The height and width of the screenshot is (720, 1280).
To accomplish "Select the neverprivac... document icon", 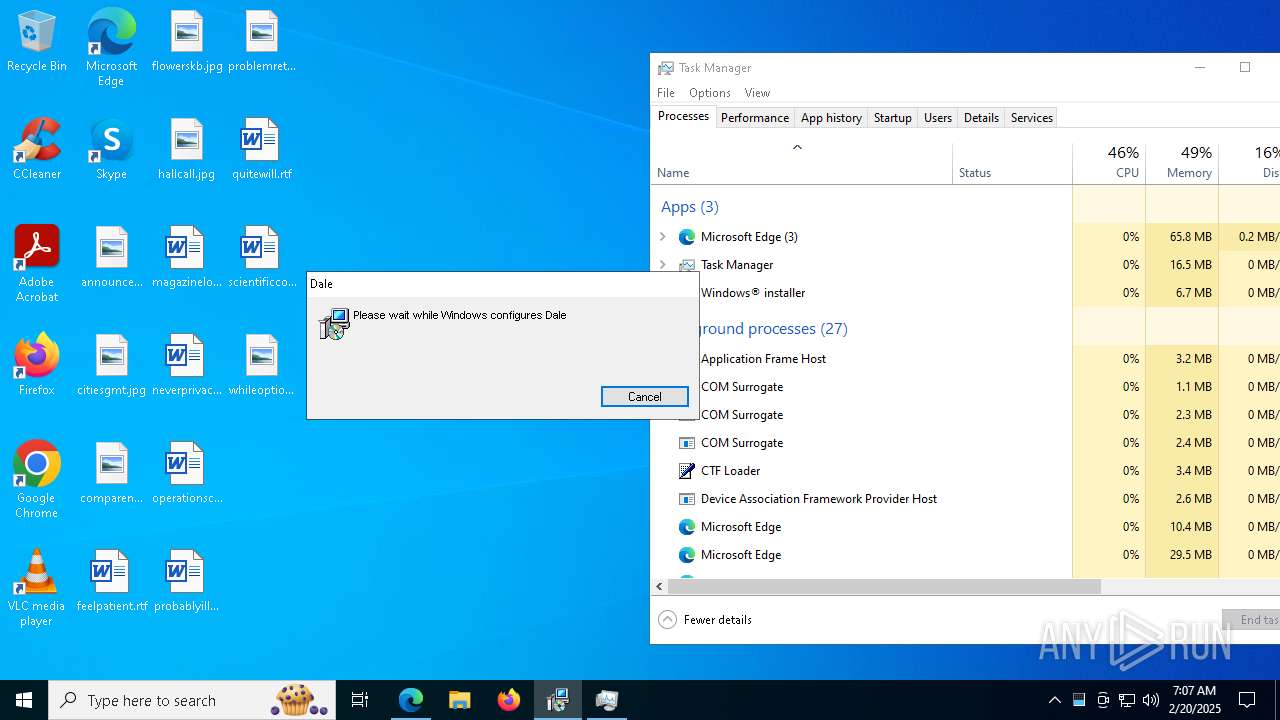I will point(187,365).
